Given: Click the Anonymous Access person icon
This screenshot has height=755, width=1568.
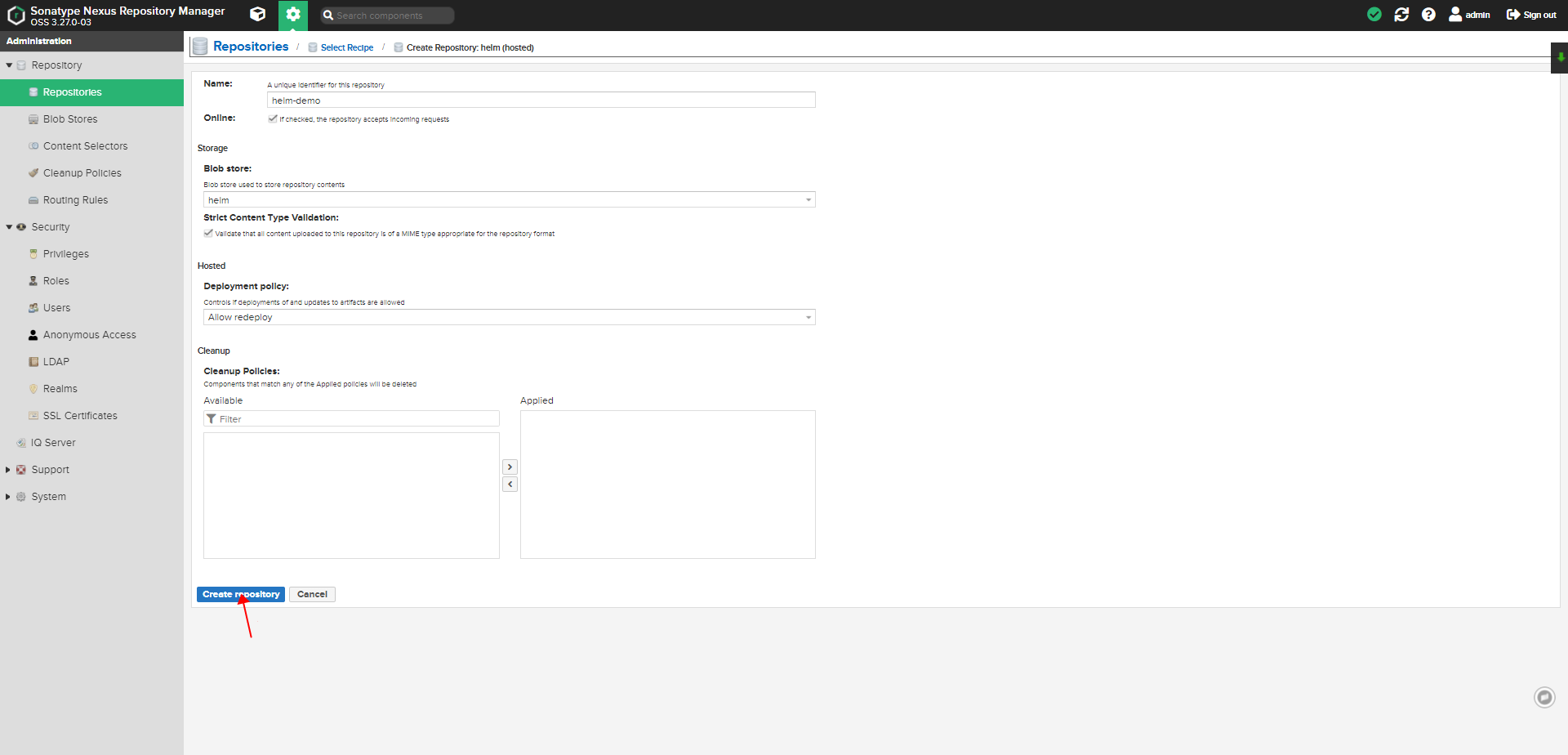Looking at the screenshot, I should (x=33, y=335).
